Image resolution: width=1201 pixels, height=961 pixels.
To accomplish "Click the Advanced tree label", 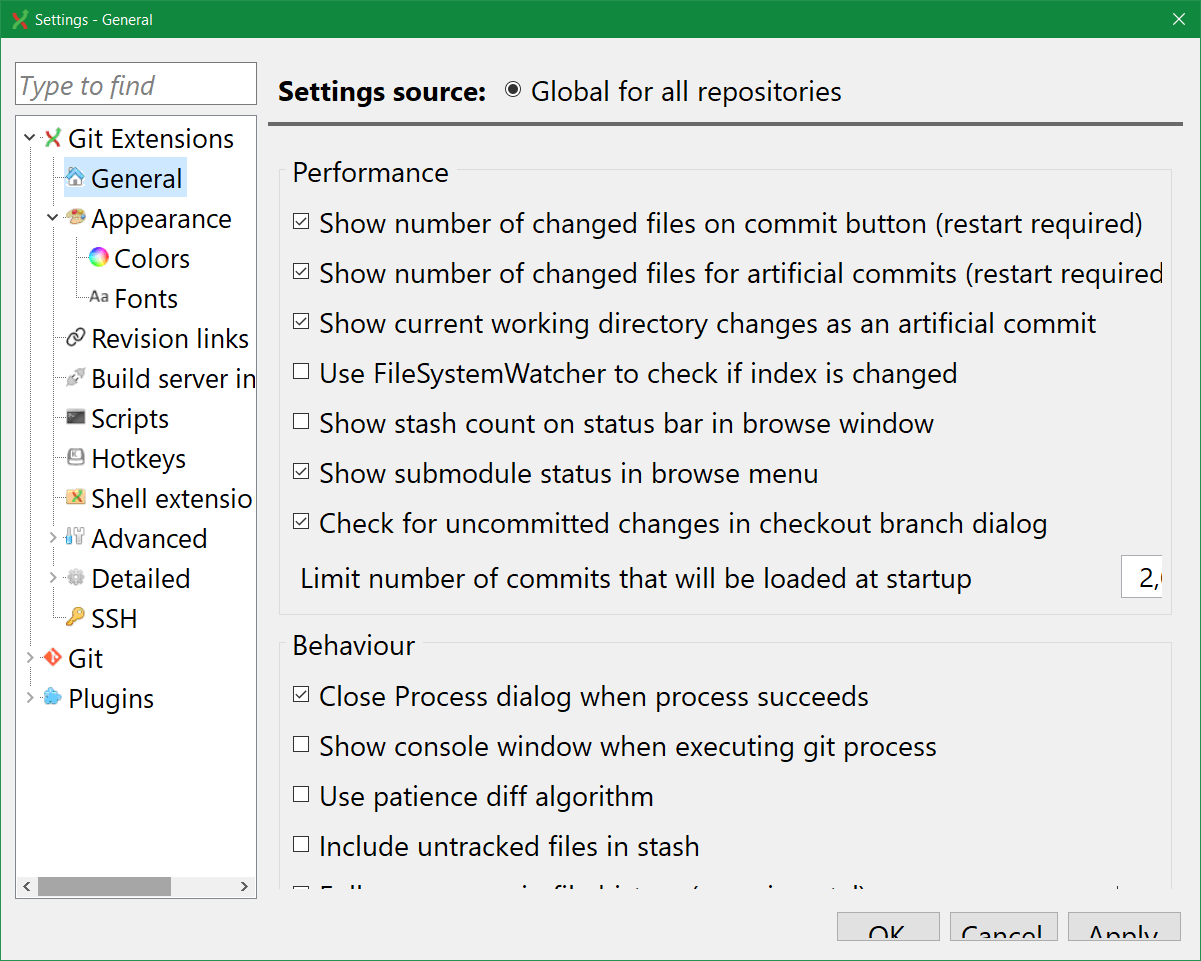I will point(149,539).
